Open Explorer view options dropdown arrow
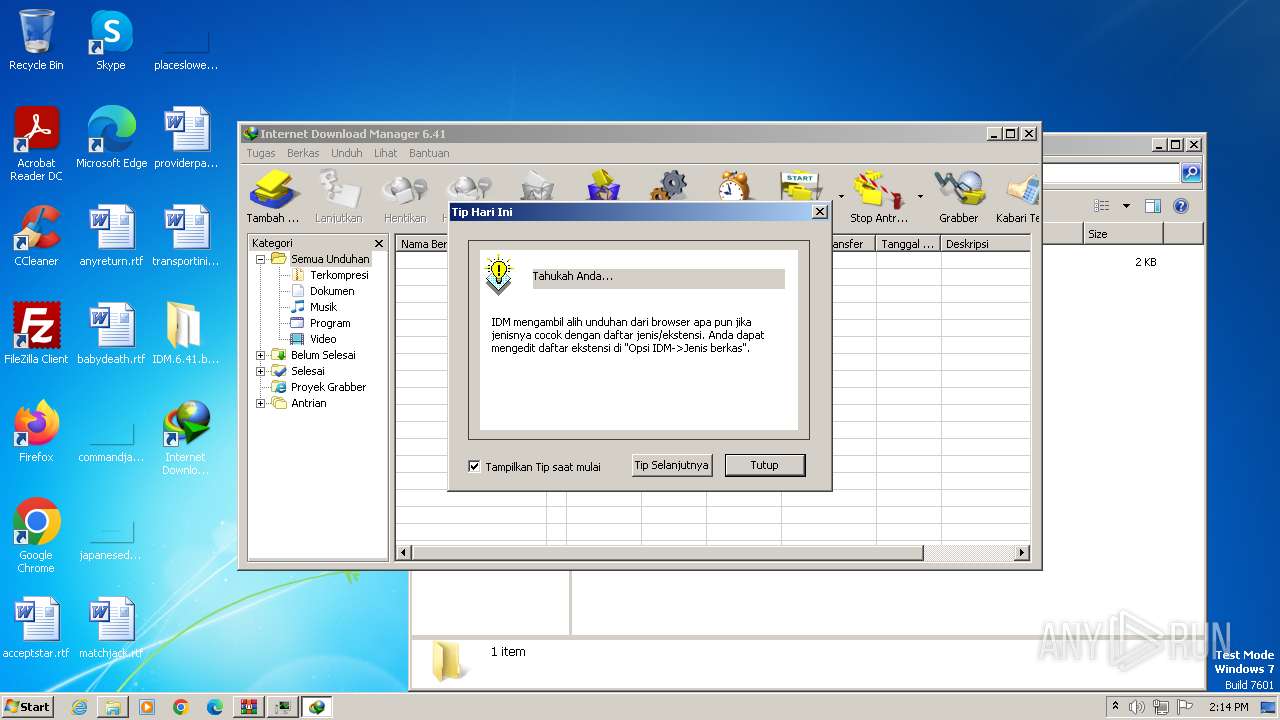The height and width of the screenshot is (720, 1280). (x=1126, y=206)
